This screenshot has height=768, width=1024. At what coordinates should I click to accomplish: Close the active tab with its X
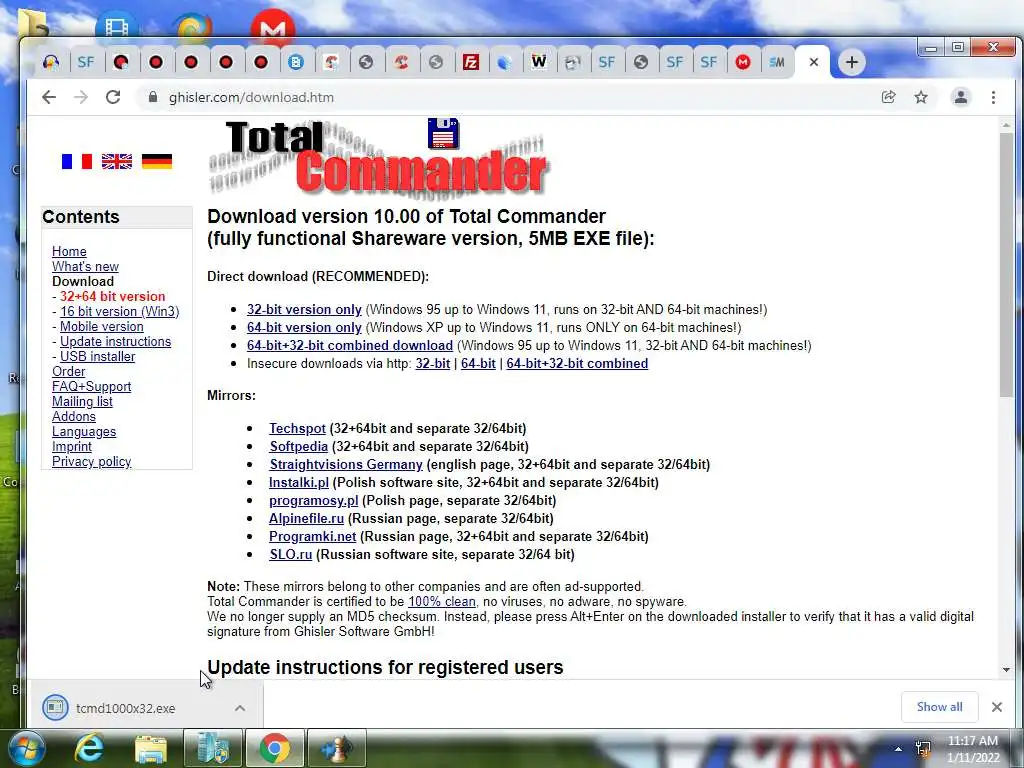pos(814,62)
